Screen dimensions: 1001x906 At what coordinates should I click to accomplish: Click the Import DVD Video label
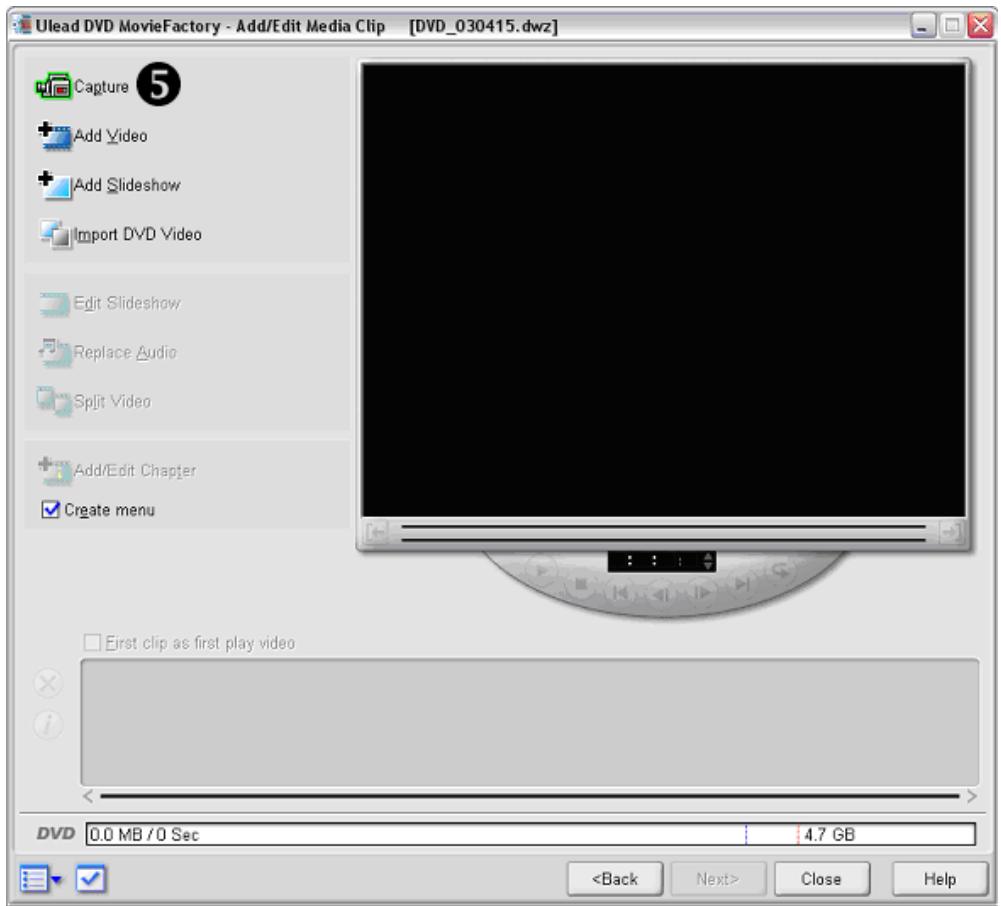[x=138, y=234]
